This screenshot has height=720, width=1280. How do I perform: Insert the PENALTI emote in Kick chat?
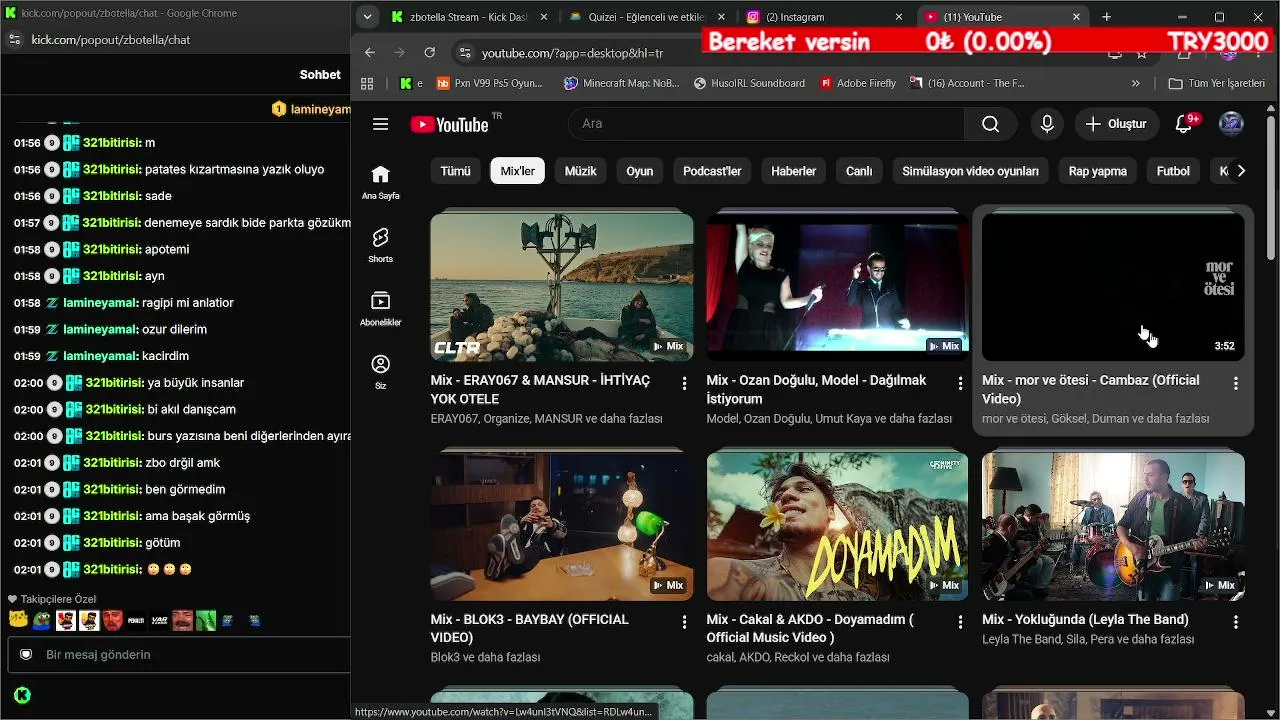136,620
